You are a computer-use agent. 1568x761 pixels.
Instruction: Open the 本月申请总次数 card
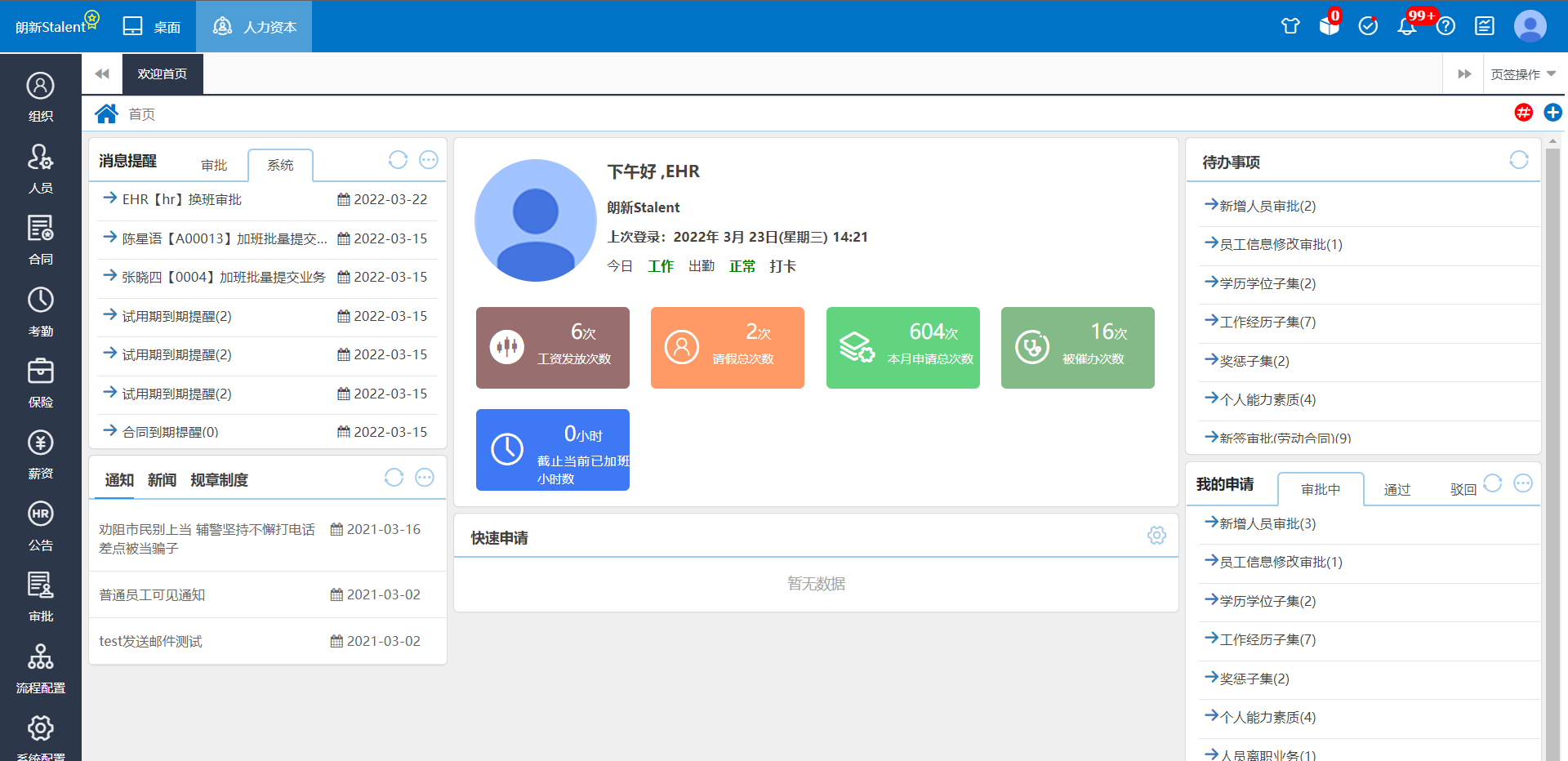[x=903, y=348]
